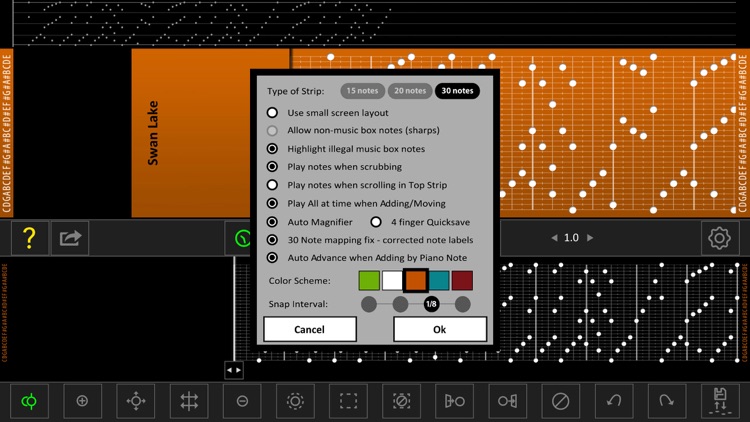This screenshot has width=750, height=422.
Task: Click the insert-space bracket note icon
Action: point(454,401)
